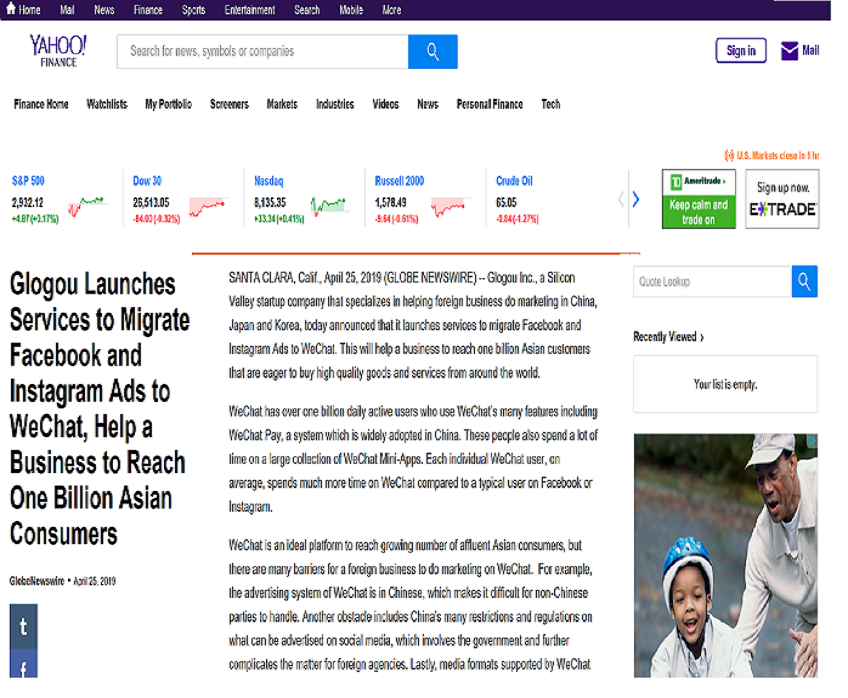The image size is (848, 698).
Task: Go to Finance in the top bar
Action: 148,10
